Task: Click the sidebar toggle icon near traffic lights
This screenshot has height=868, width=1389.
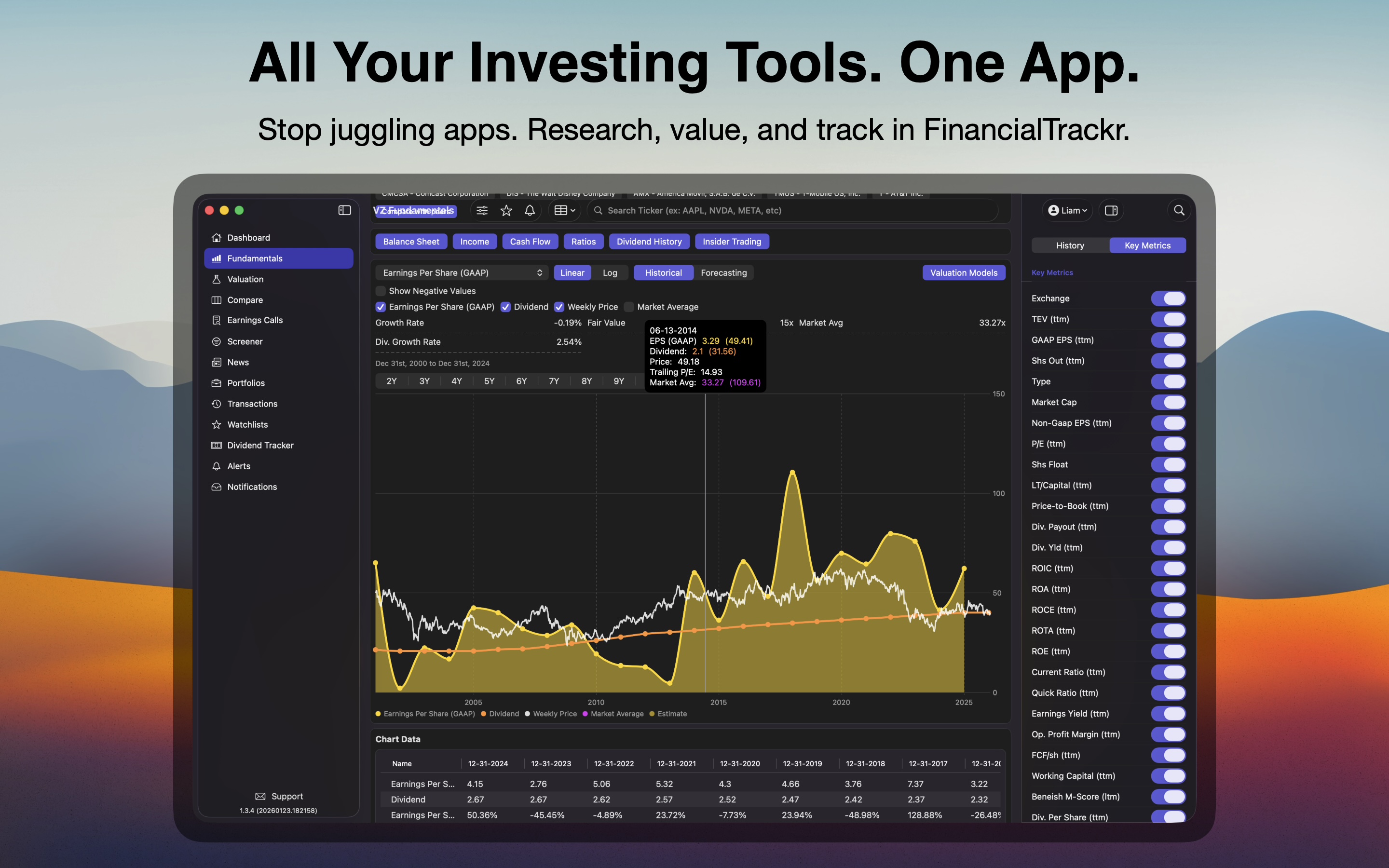Action: [x=344, y=210]
